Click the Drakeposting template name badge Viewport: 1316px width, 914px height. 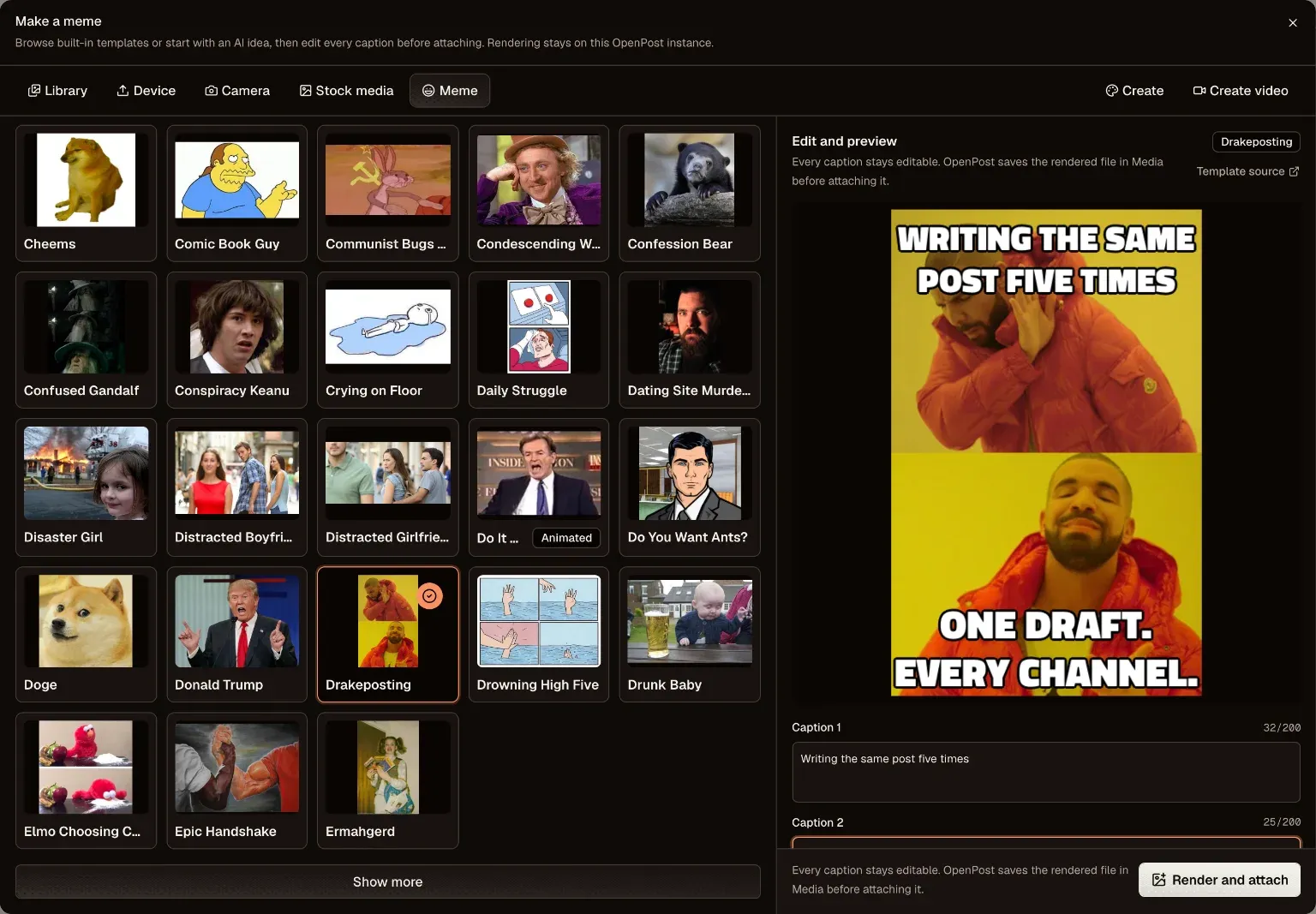[1256, 141]
